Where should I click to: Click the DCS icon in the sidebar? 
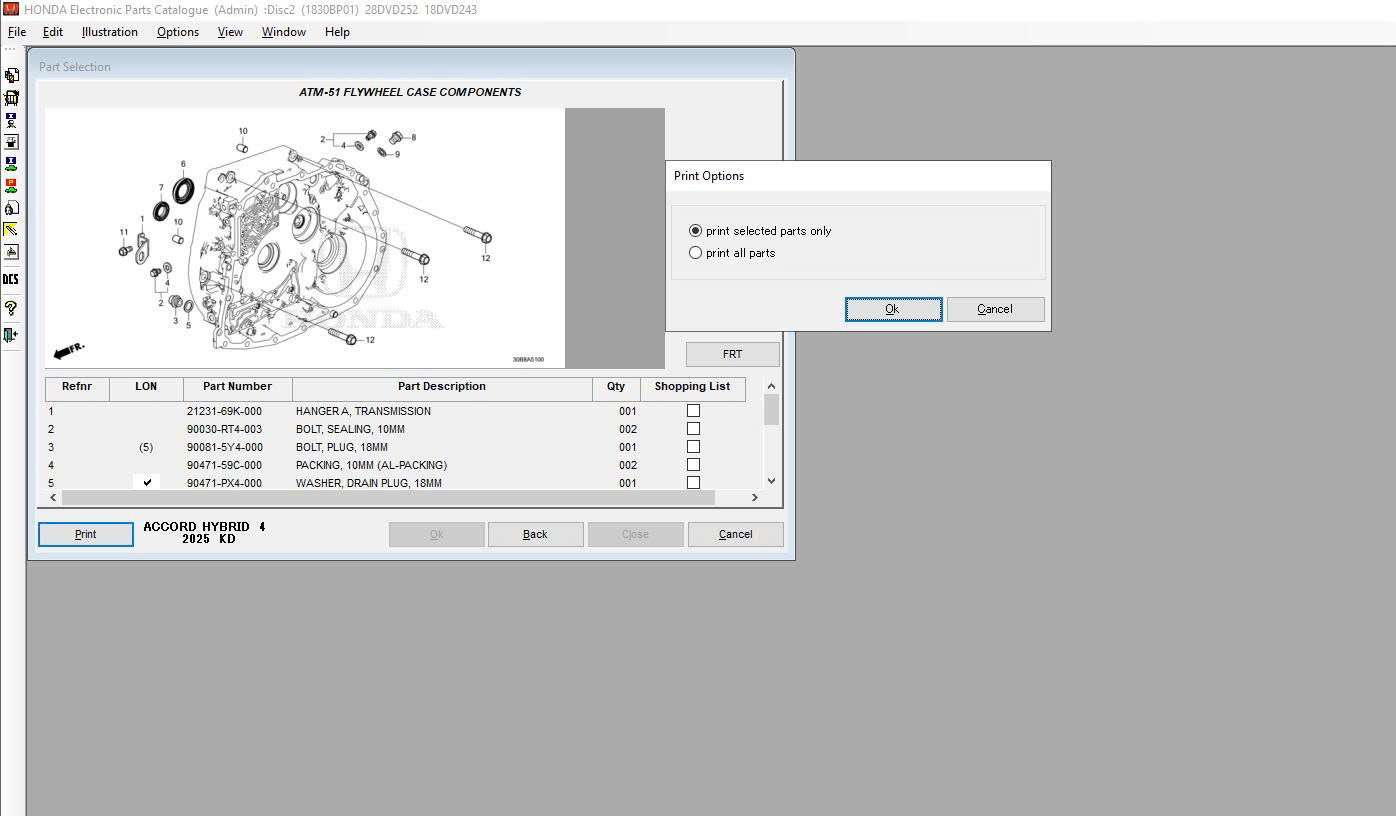pyautogui.click(x=11, y=279)
